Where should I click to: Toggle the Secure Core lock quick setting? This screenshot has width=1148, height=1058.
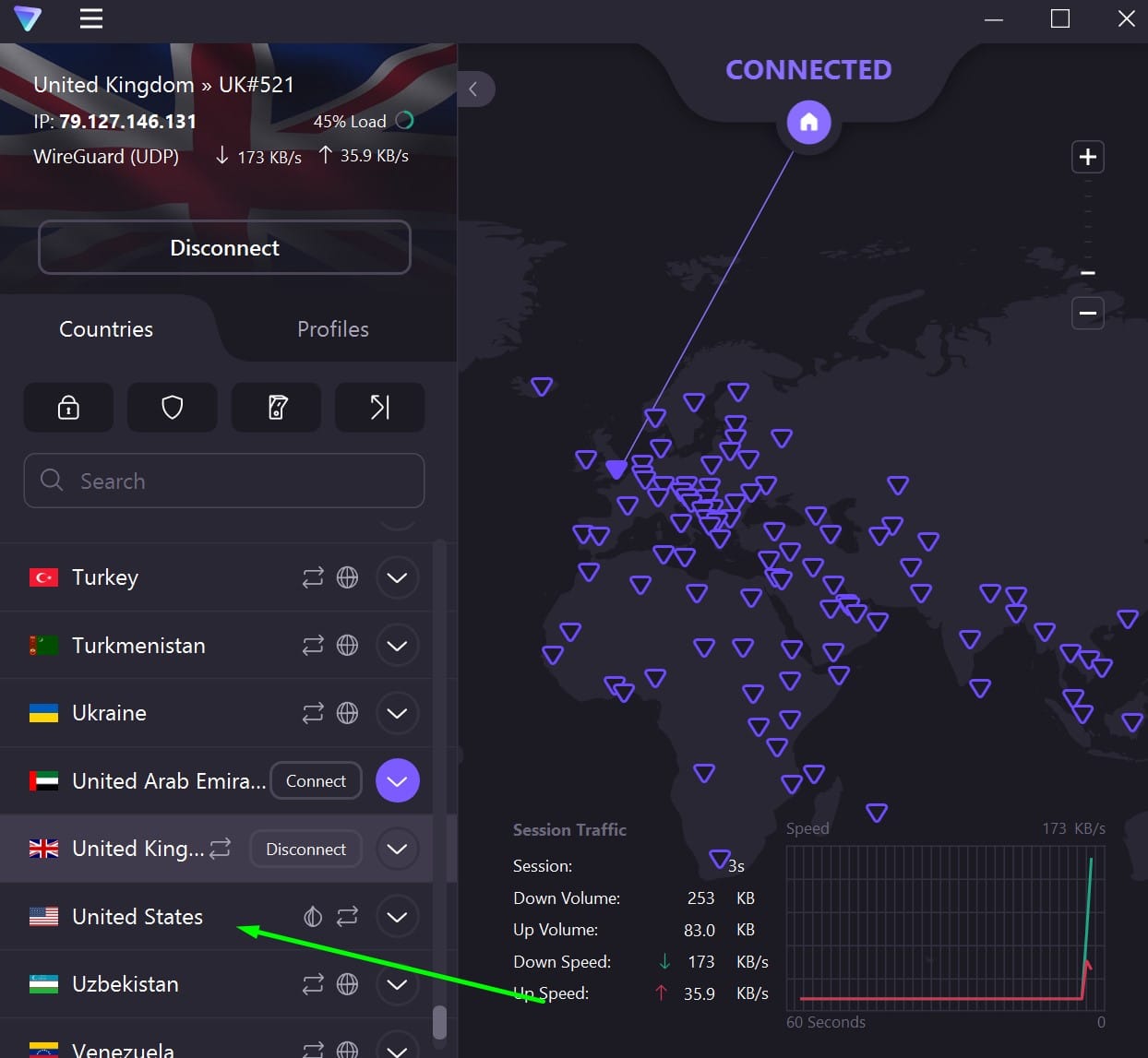point(68,408)
